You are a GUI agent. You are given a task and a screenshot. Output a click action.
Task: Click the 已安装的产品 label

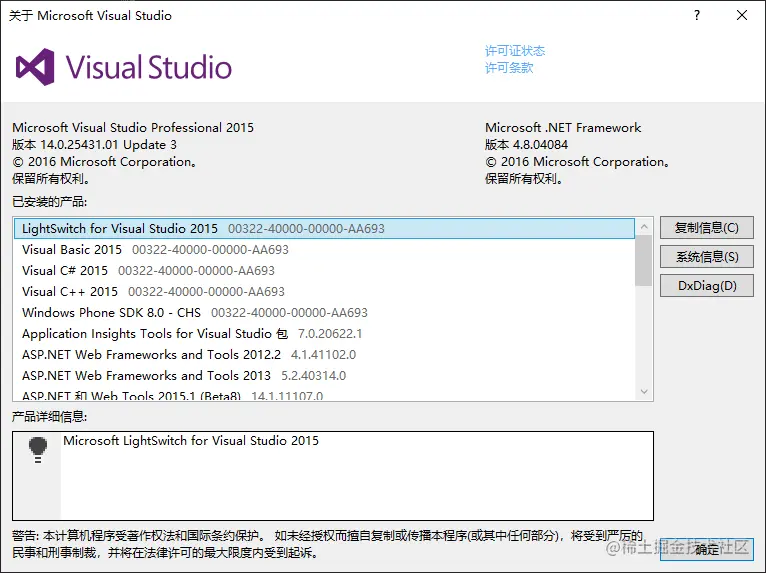click(49, 202)
